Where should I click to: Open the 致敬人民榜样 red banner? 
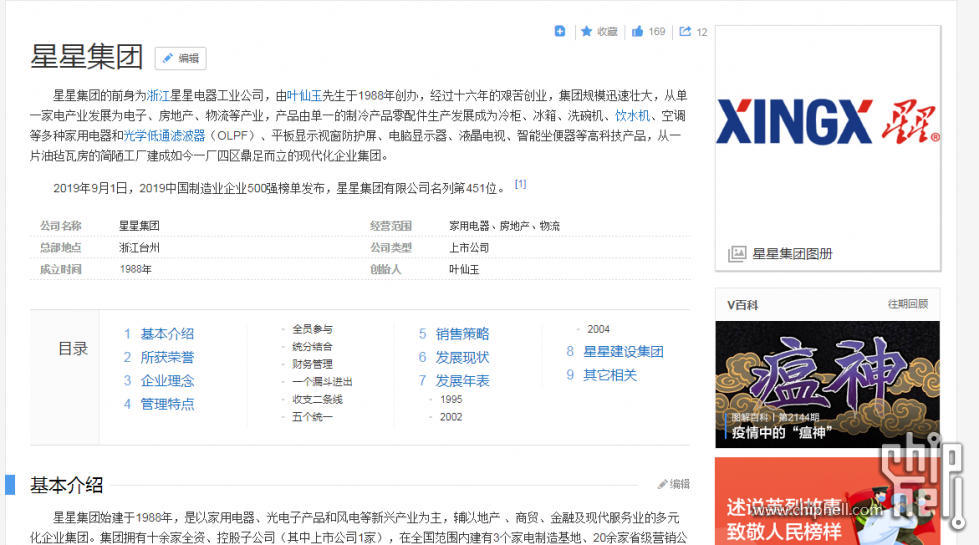(827, 501)
